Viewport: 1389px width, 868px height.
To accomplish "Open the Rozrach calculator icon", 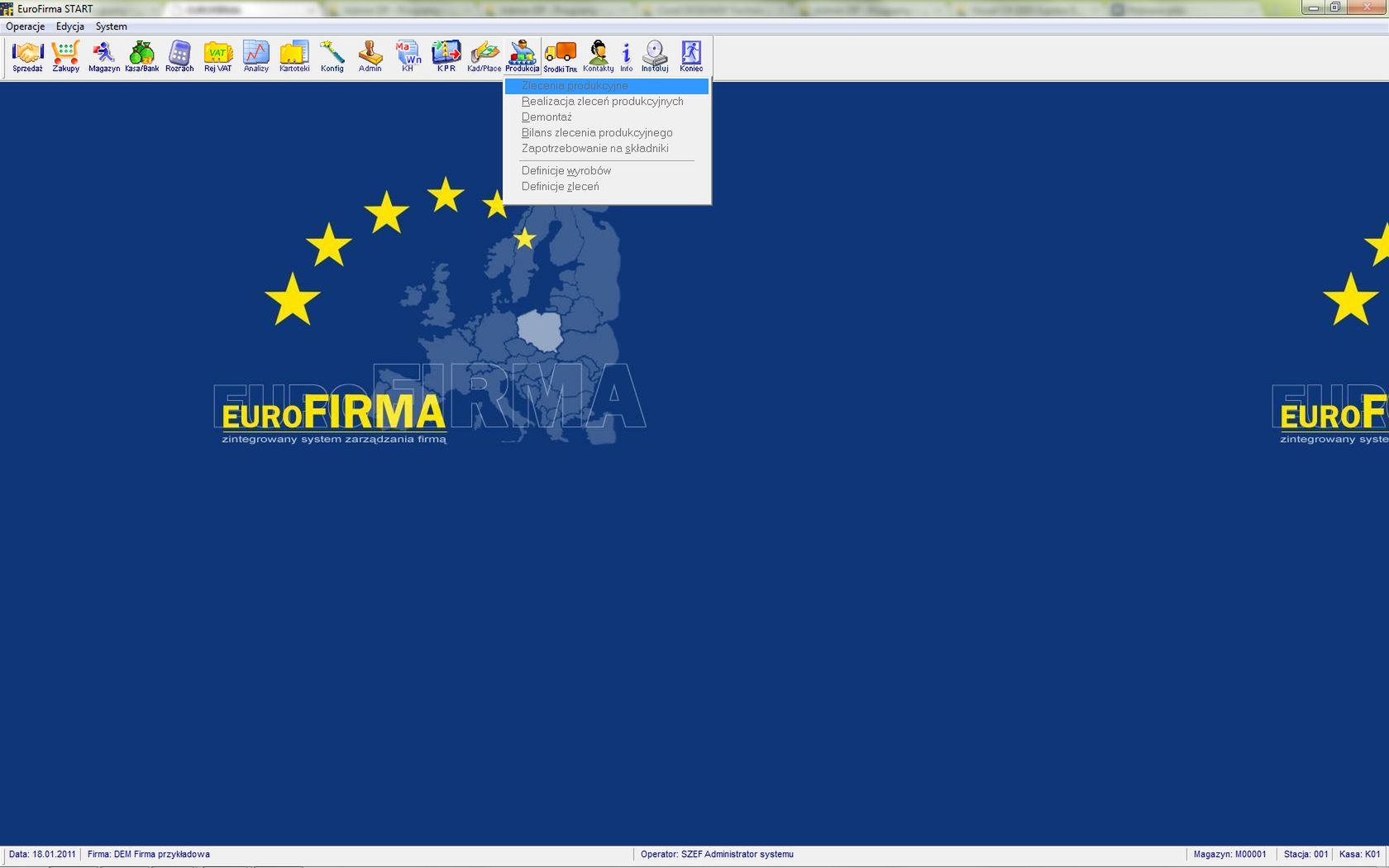I will (179, 56).
